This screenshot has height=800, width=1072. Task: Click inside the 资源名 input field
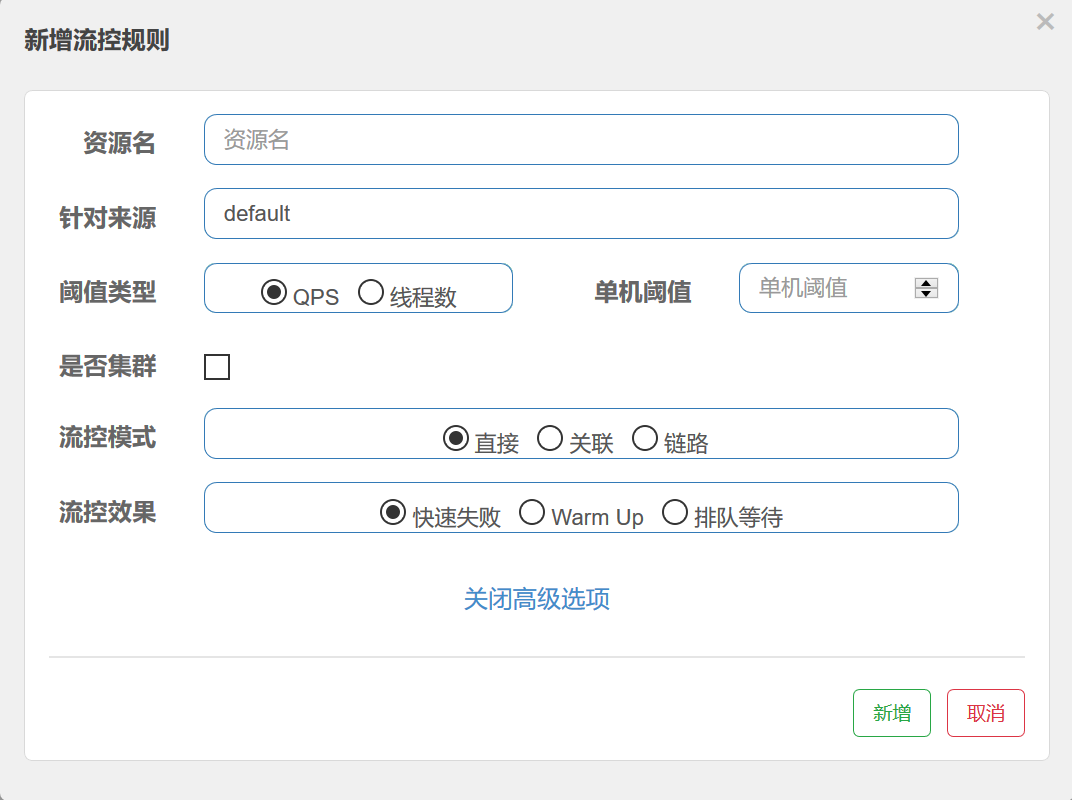point(580,140)
